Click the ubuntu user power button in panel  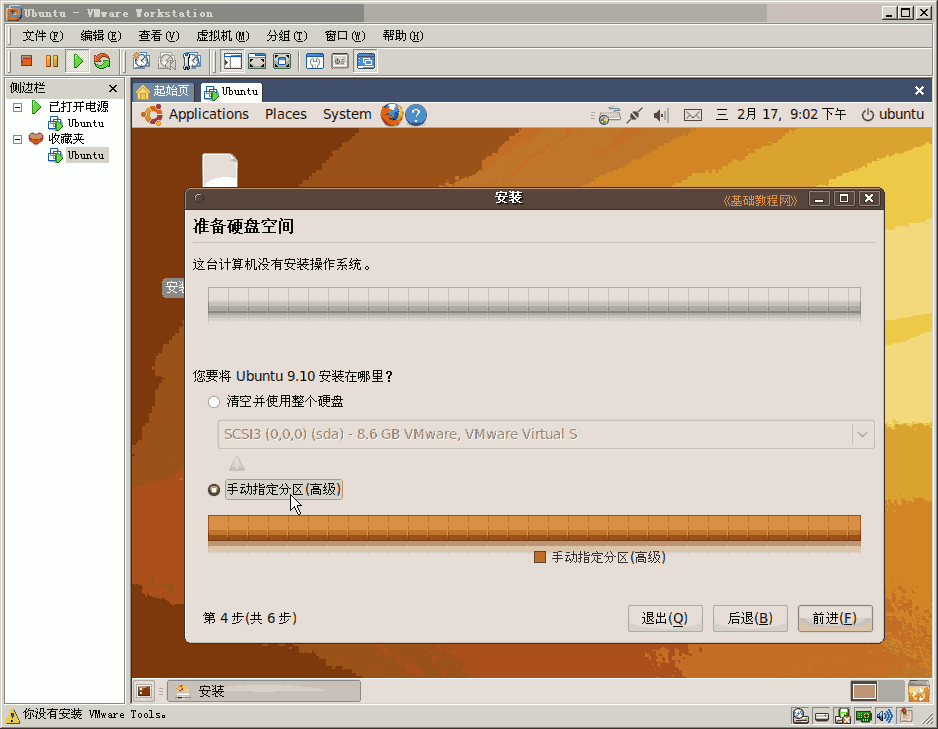pyautogui.click(x=893, y=114)
